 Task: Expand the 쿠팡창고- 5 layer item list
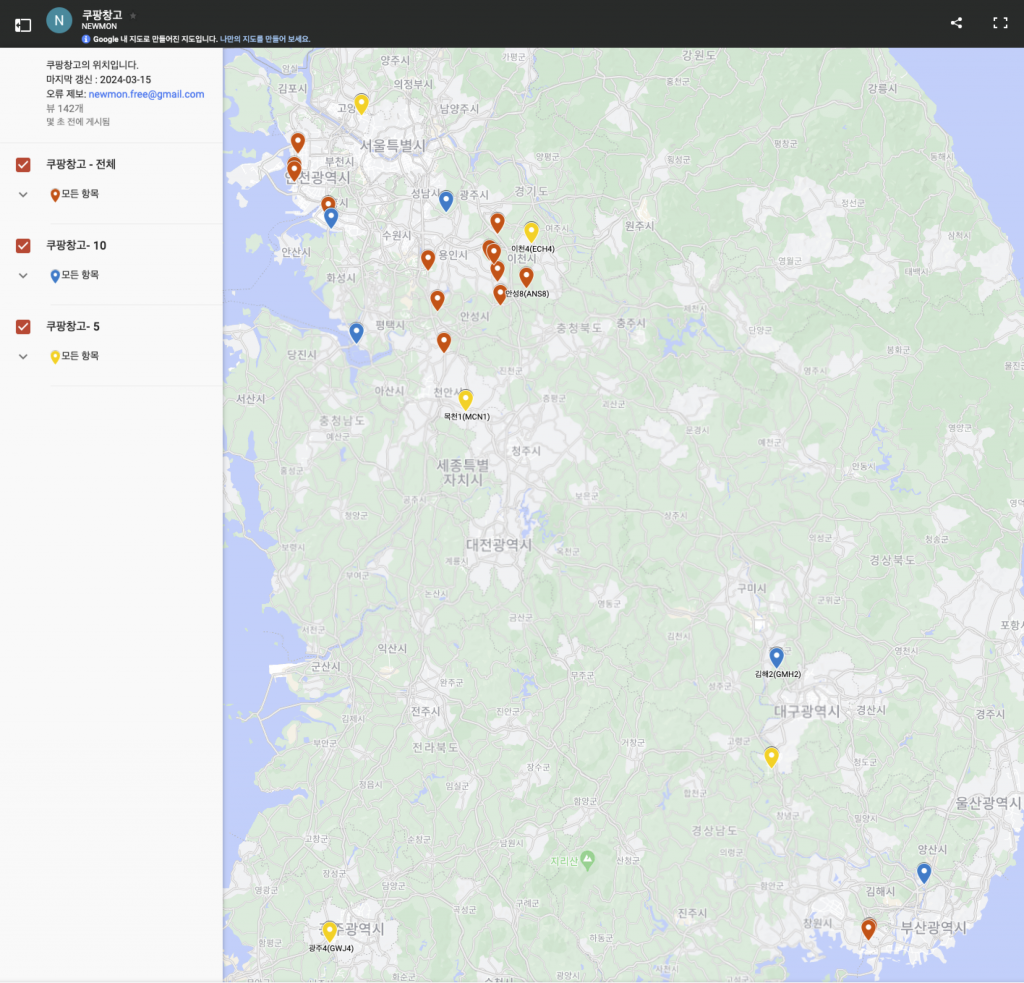[x=23, y=356]
